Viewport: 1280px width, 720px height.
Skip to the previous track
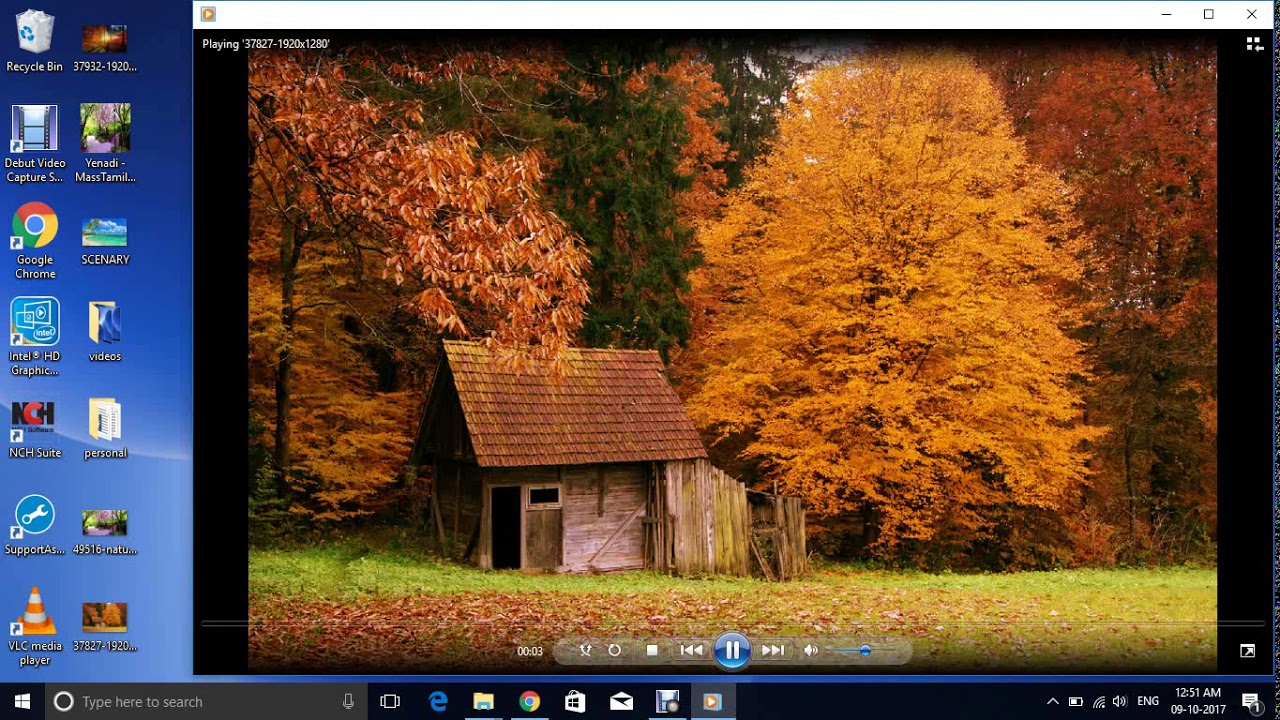pos(691,650)
